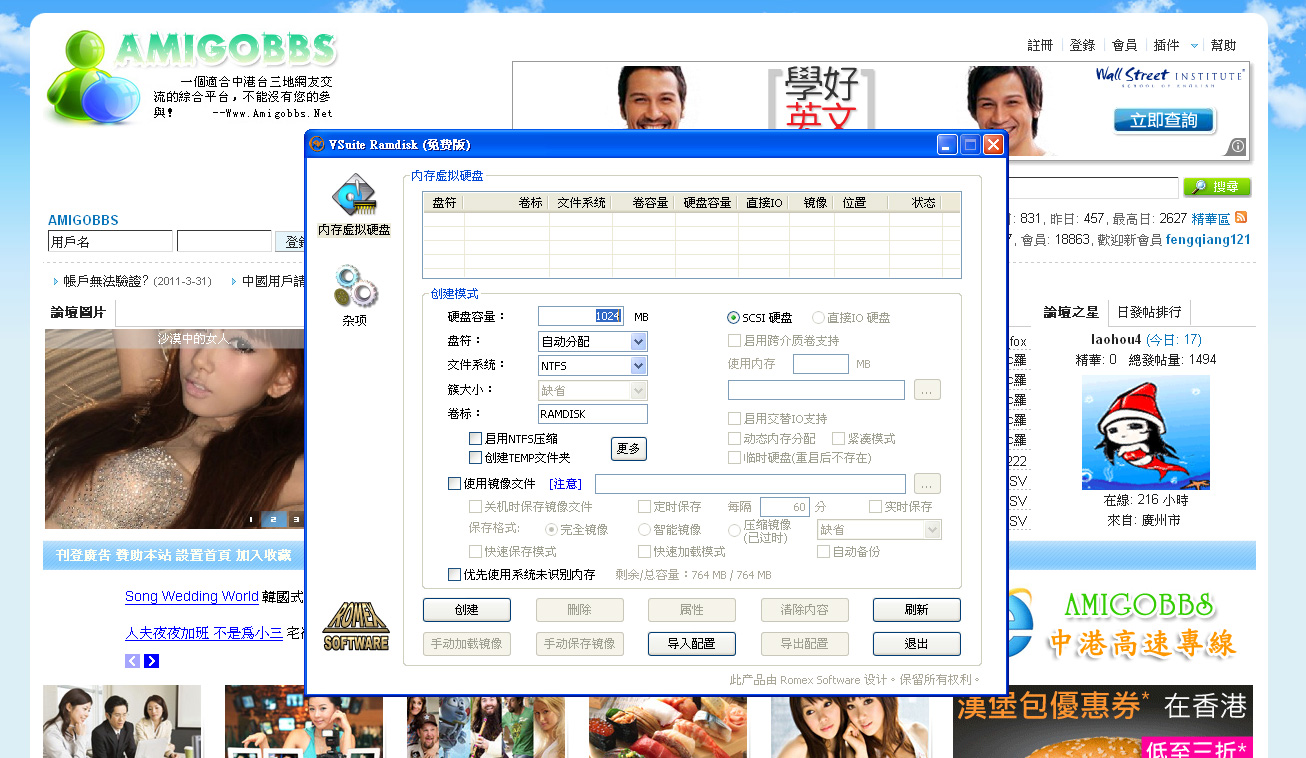
Task: Click the next arrow icon under news links
Action: [151, 661]
